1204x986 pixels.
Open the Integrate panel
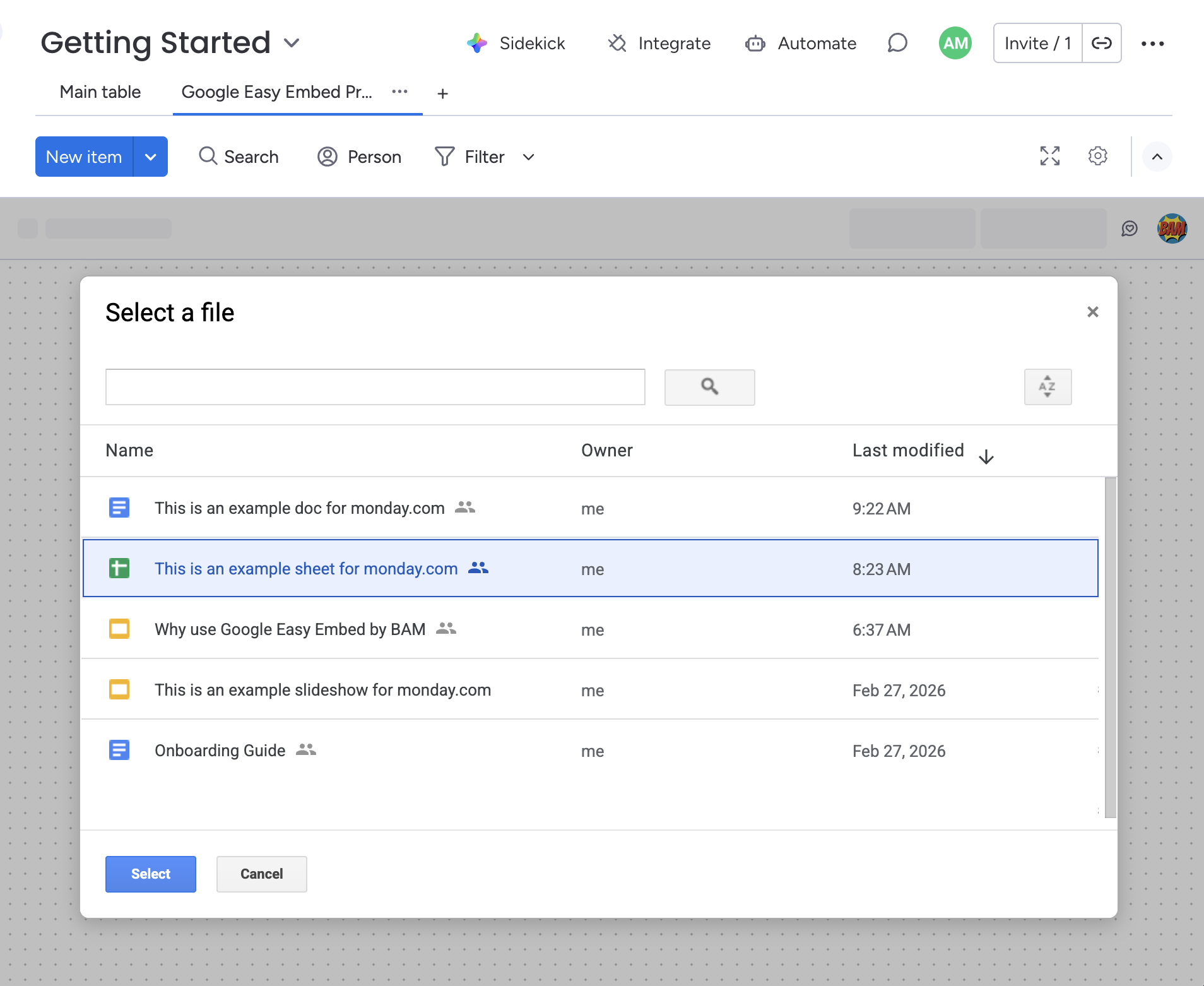click(659, 43)
